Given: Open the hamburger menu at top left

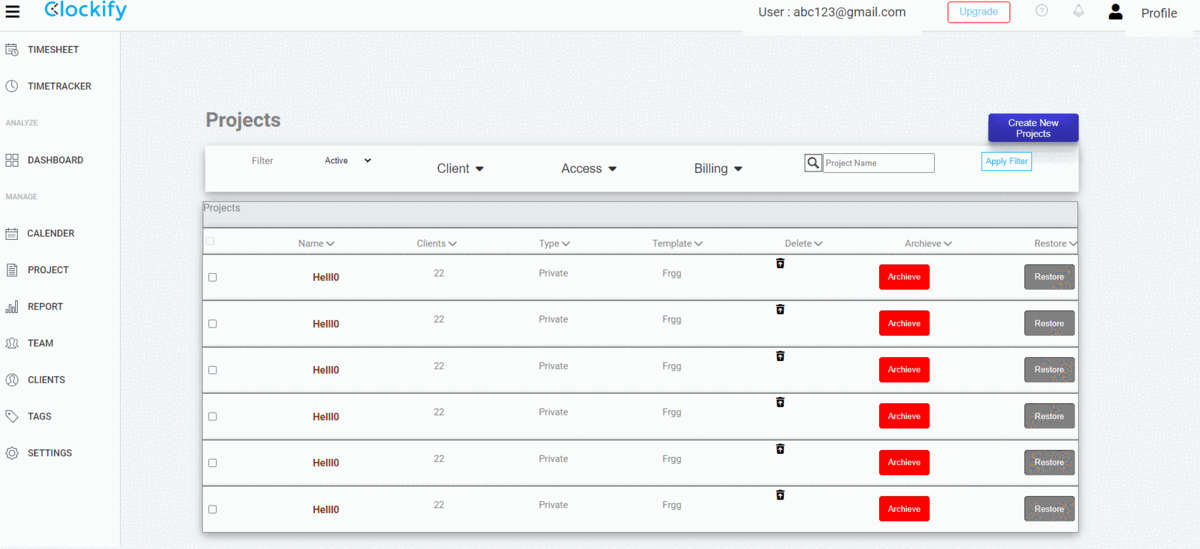Looking at the screenshot, I should click(12, 12).
